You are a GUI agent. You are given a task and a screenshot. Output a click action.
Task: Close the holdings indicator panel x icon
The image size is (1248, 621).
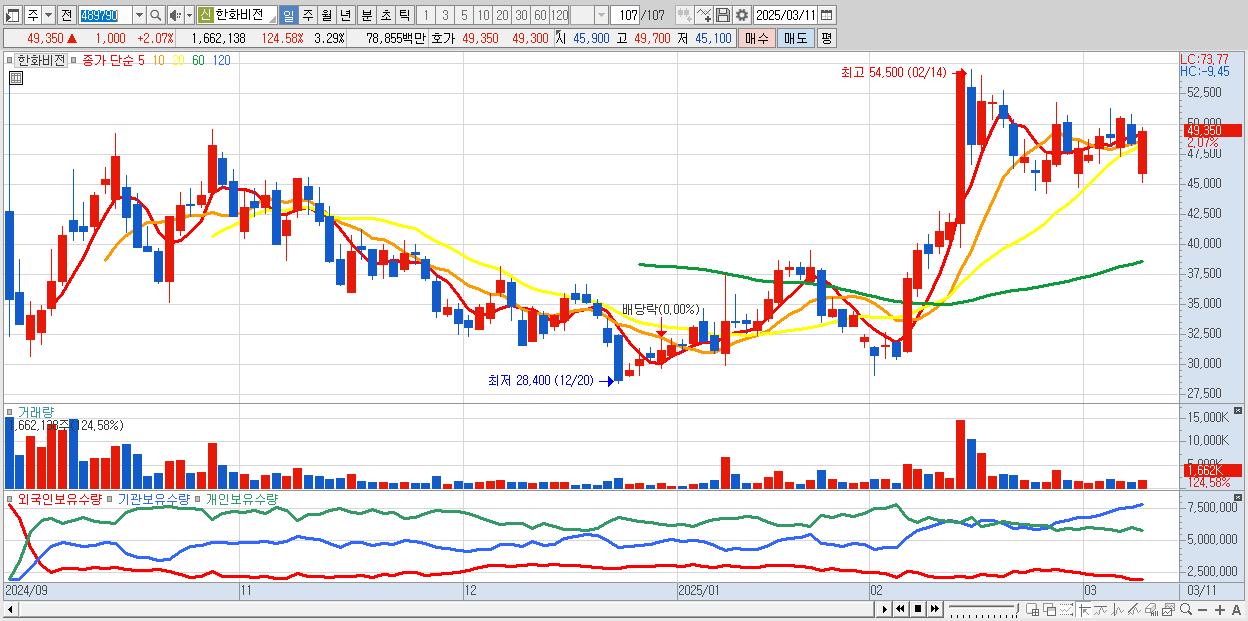(1238, 497)
